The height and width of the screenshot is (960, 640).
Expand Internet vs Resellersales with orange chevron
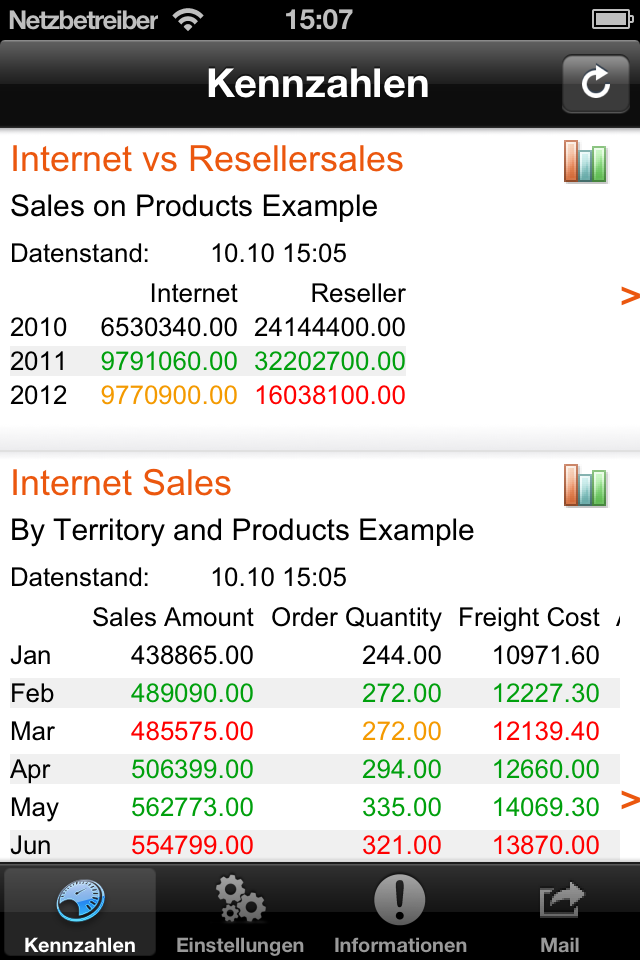coord(630,296)
